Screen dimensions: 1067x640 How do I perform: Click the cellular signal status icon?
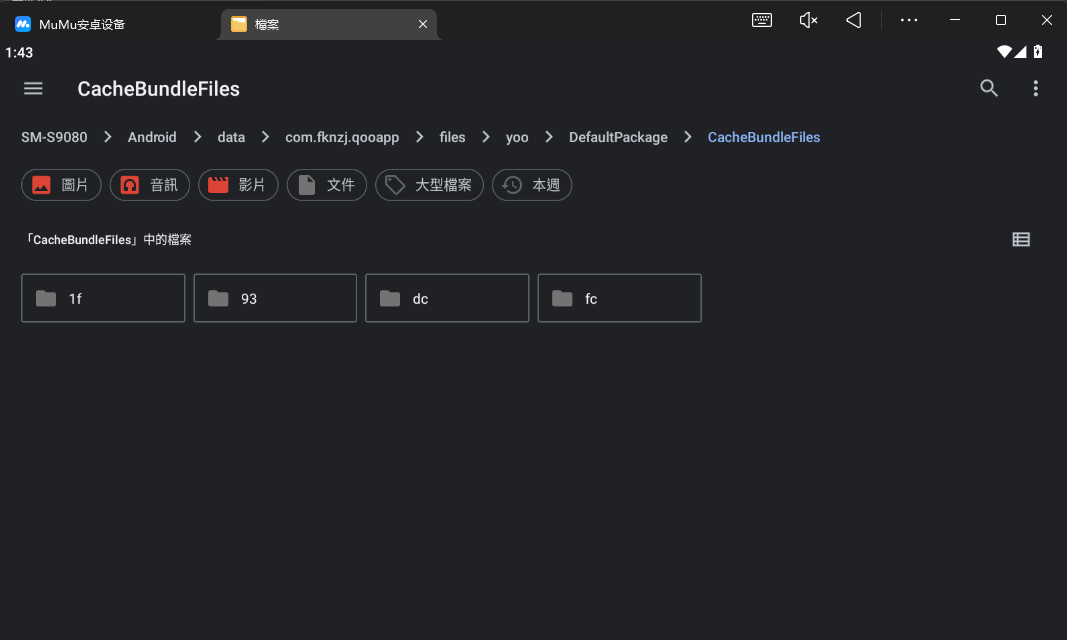point(1020,52)
